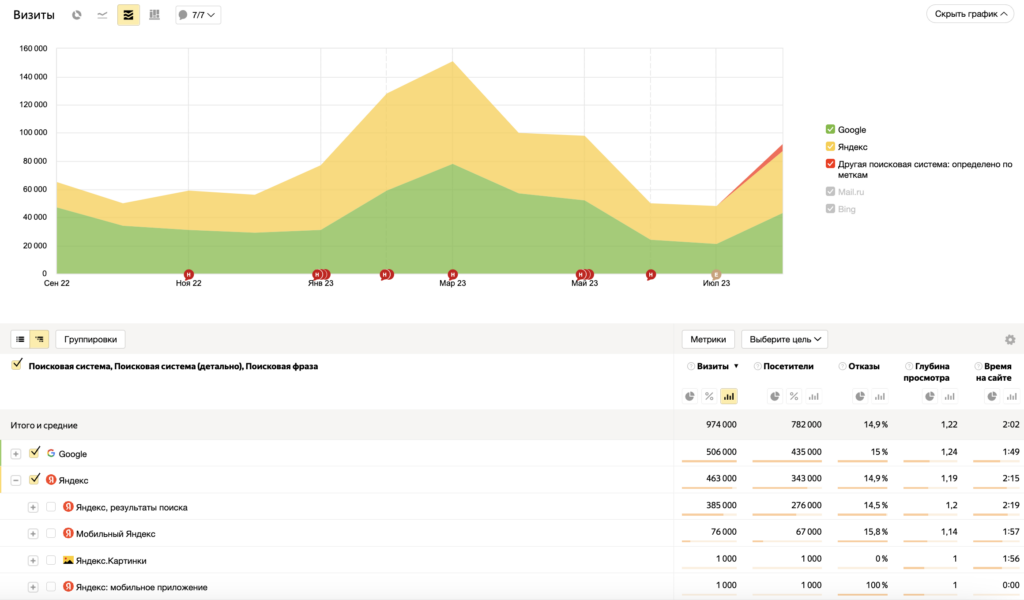Collapse the Яндекс row
The width and height of the screenshot is (1024, 600).
click(x=16, y=481)
